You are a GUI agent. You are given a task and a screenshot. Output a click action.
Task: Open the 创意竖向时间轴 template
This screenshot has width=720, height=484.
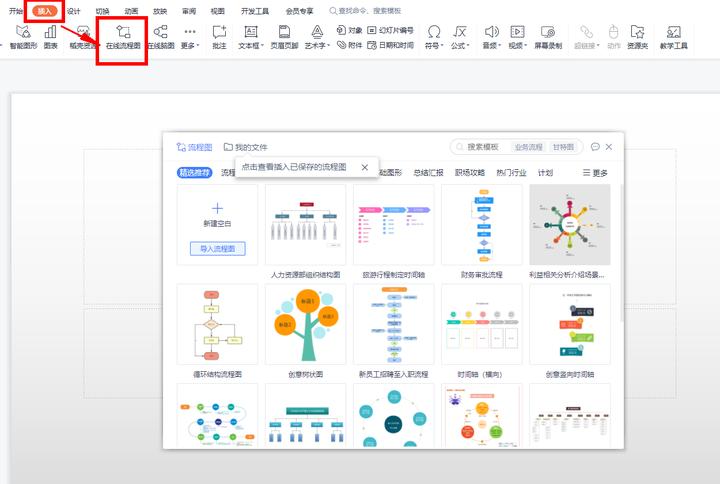point(570,324)
